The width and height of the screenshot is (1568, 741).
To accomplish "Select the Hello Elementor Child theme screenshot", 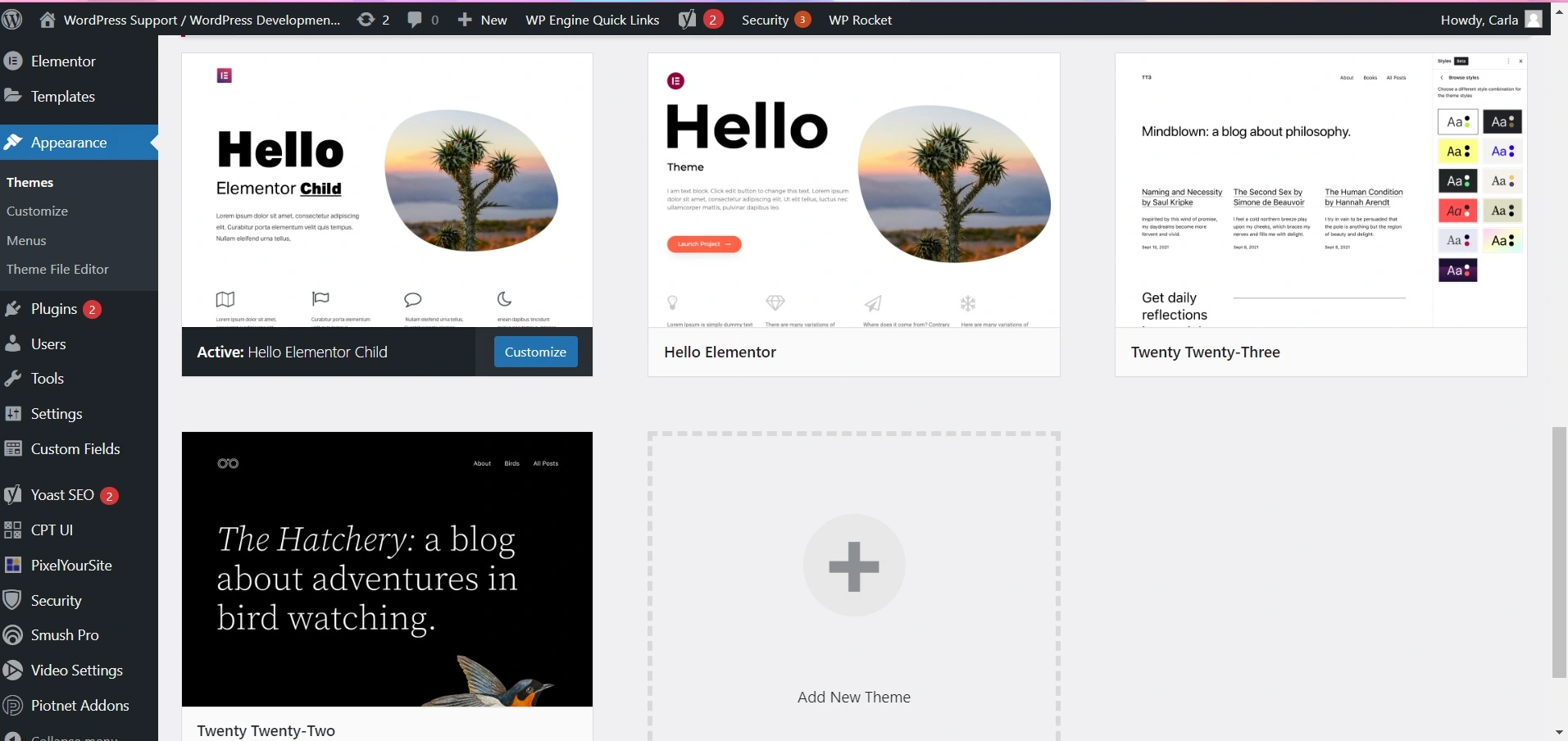I will tap(387, 190).
